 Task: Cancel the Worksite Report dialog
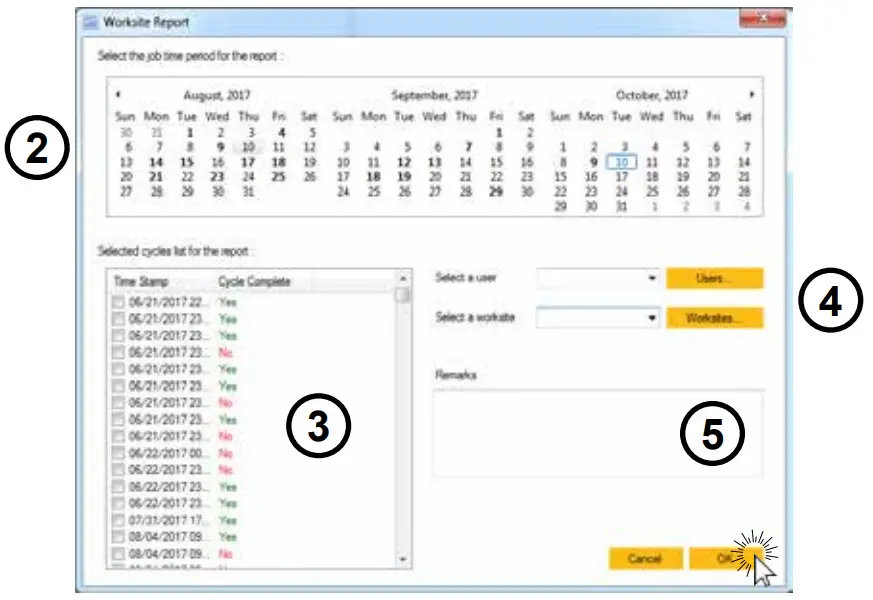[645, 559]
